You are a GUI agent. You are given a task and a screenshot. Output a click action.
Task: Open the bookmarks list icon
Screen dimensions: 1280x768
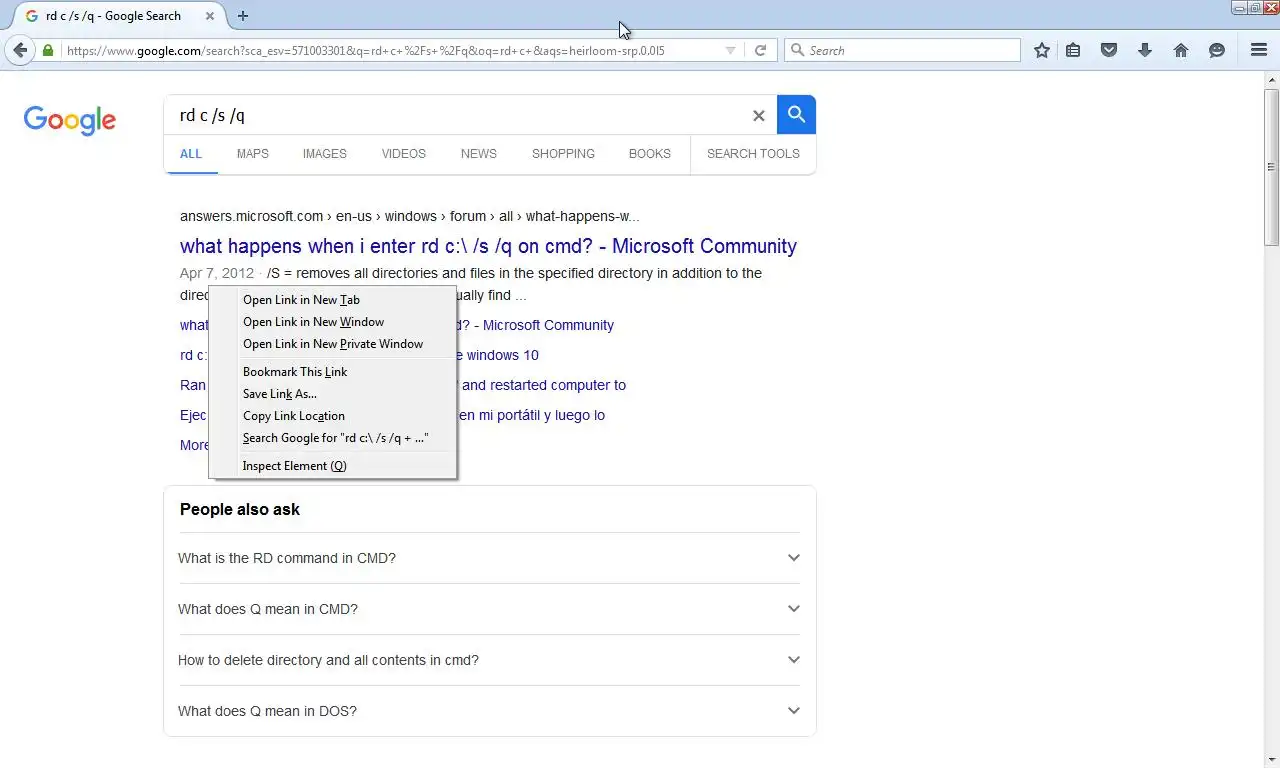[x=1073, y=50]
